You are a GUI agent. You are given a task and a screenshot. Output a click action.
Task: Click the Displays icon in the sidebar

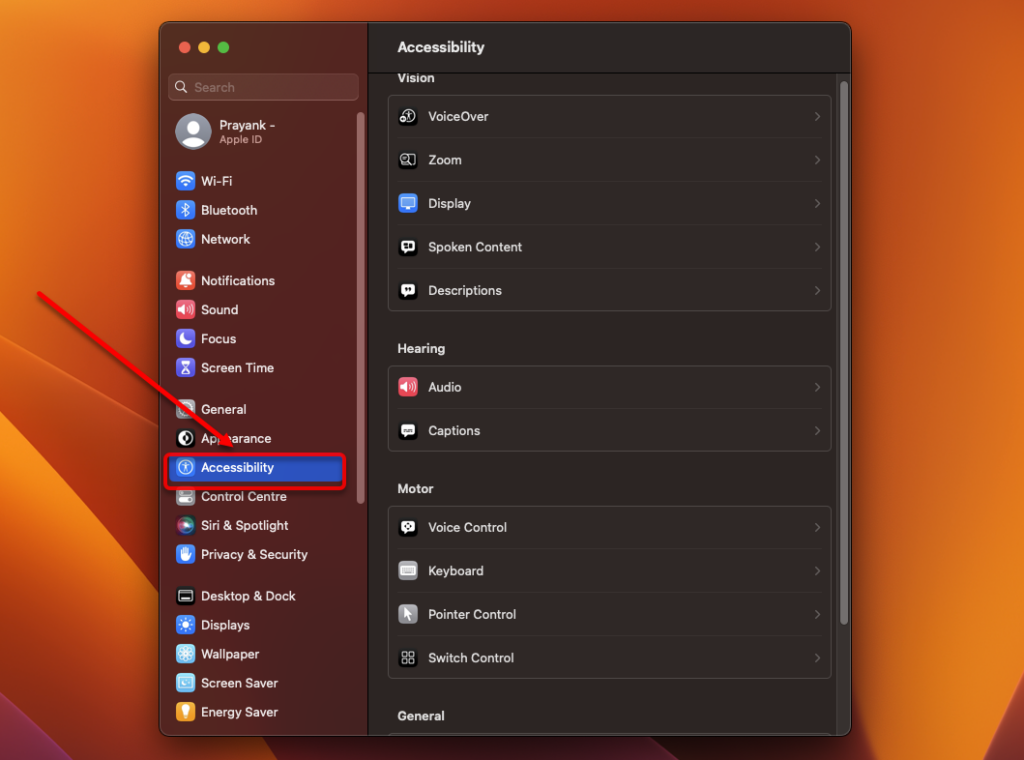tap(185, 625)
